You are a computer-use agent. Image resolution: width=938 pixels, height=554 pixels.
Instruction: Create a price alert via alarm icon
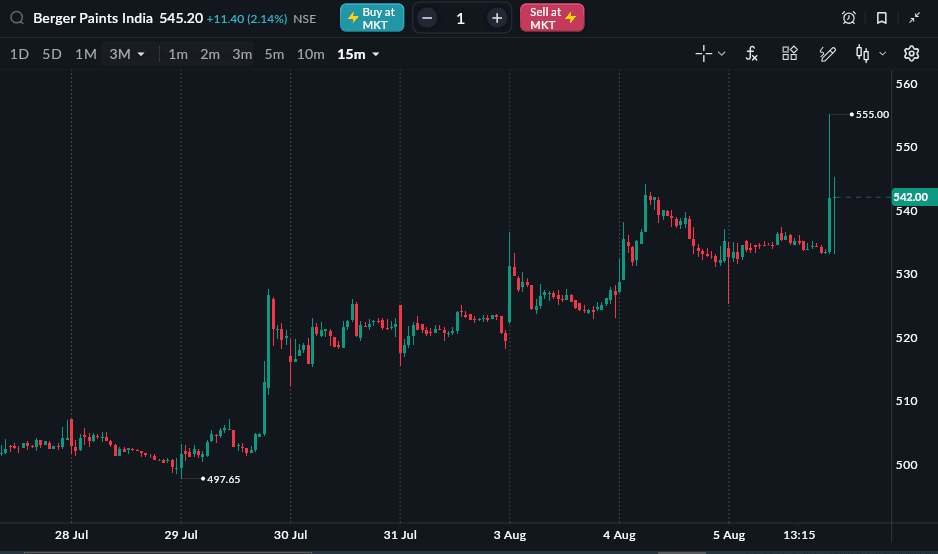coord(849,18)
